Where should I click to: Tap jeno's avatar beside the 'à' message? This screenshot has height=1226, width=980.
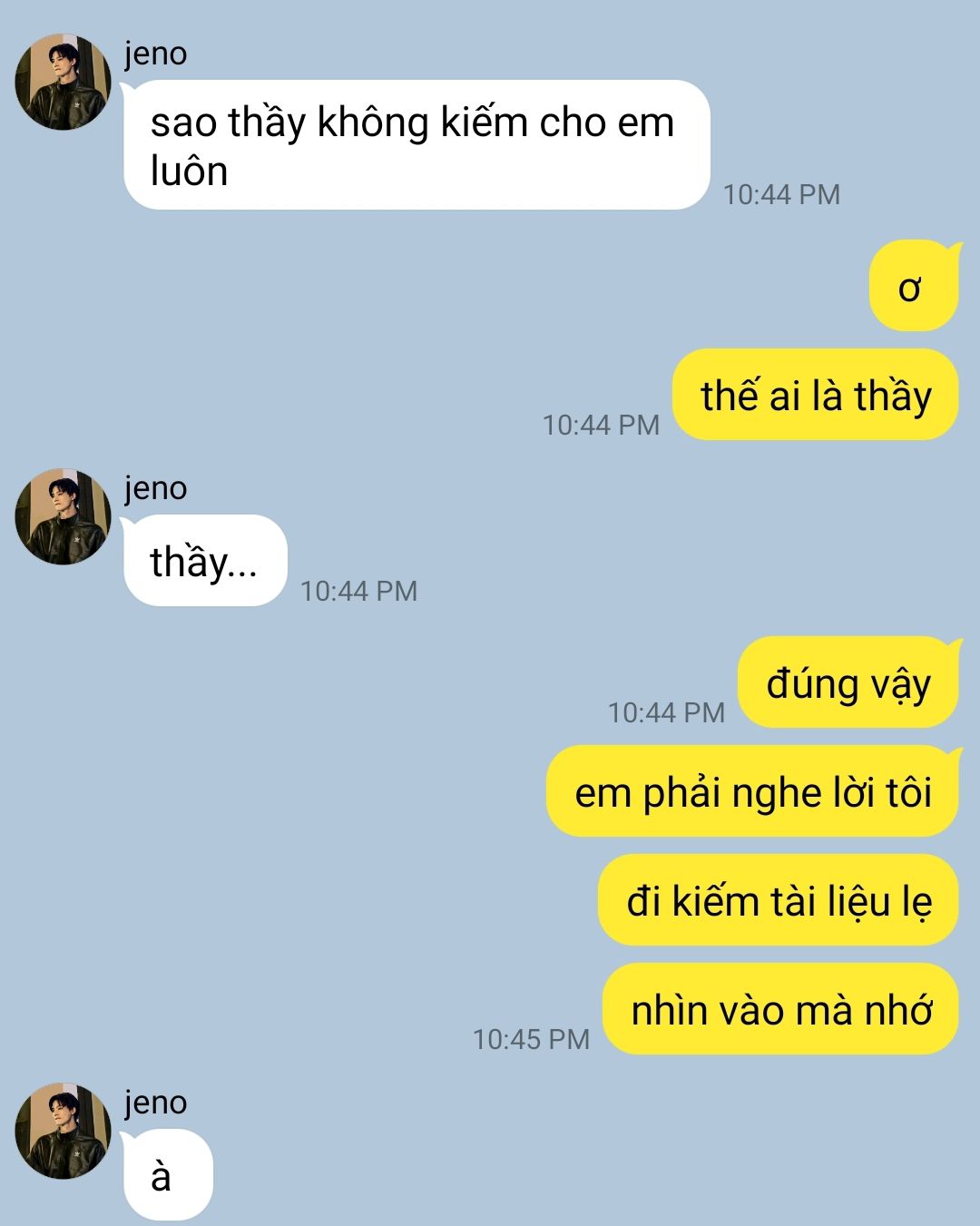pyautogui.click(x=63, y=1131)
